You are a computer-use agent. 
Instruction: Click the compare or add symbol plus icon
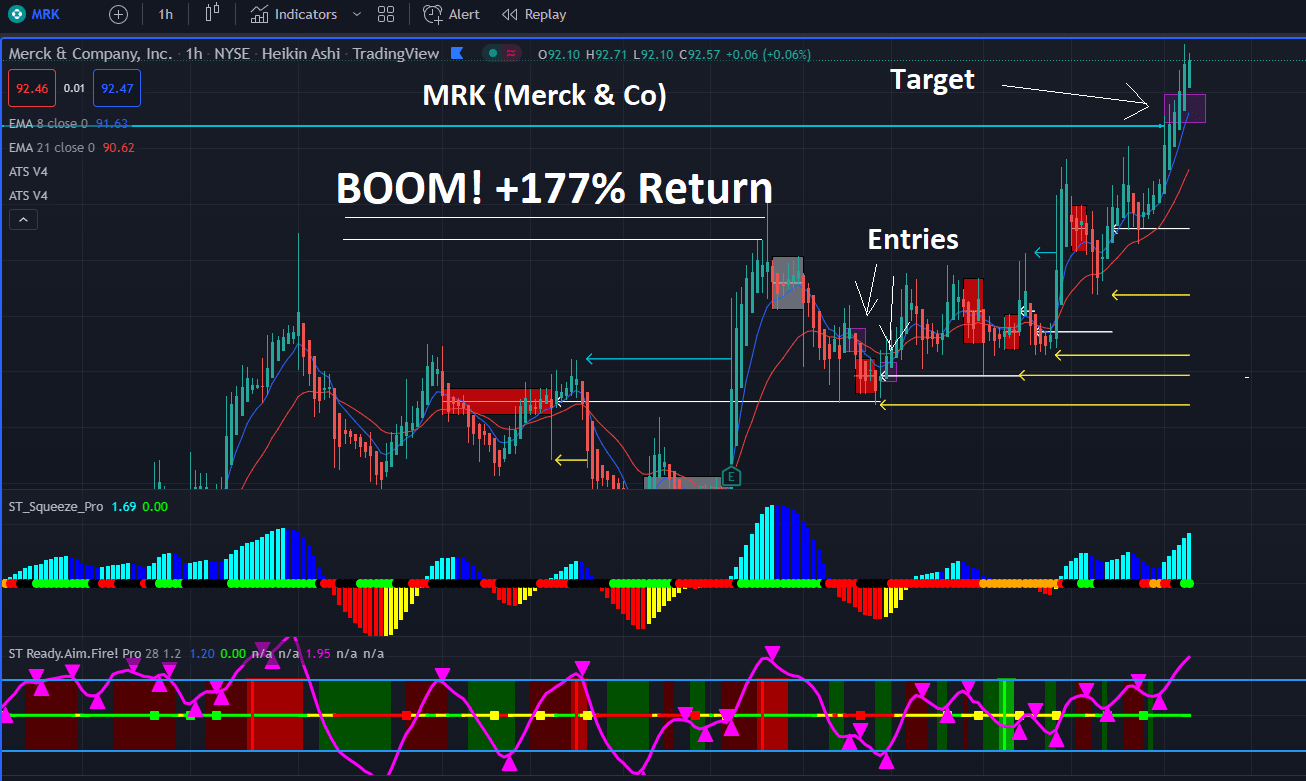(x=119, y=14)
